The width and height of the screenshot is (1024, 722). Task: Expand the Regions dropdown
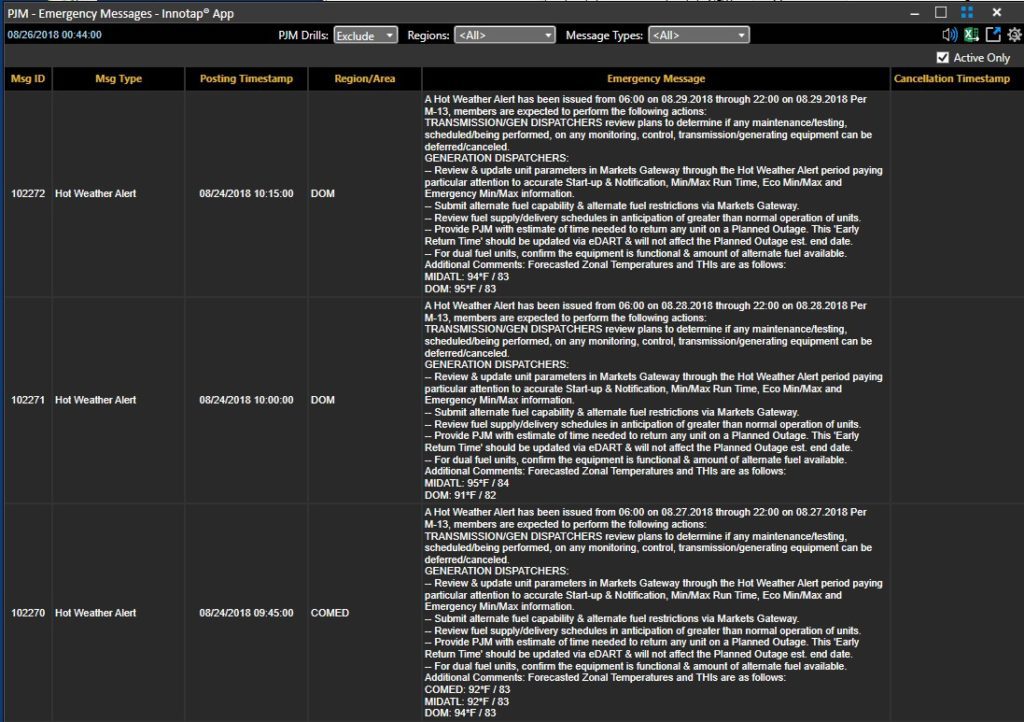point(505,35)
